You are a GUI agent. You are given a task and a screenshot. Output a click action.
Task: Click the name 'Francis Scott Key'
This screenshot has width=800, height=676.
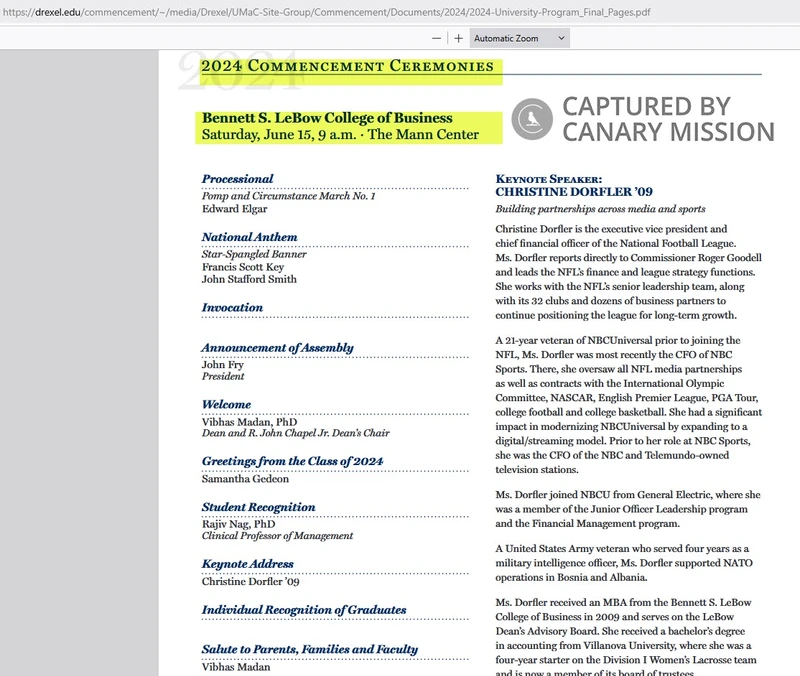[243, 267]
